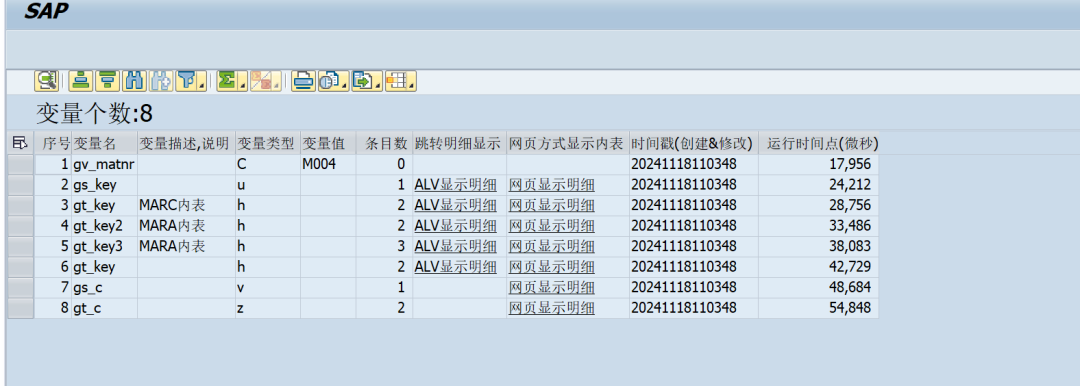Click the 38,083 runtime cell
Viewport: 1080px width, 386px height.
(x=818, y=246)
